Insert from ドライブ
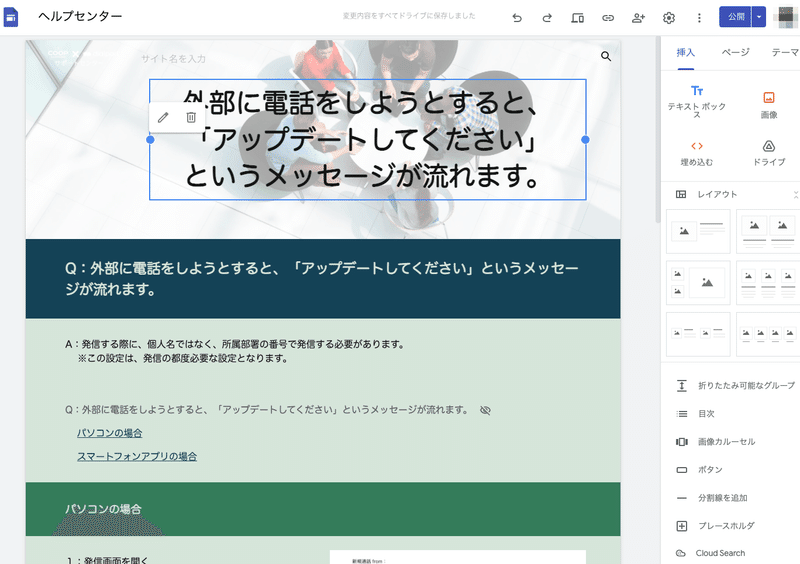Screen dimensions: 800x564 (x=768, y=154)
